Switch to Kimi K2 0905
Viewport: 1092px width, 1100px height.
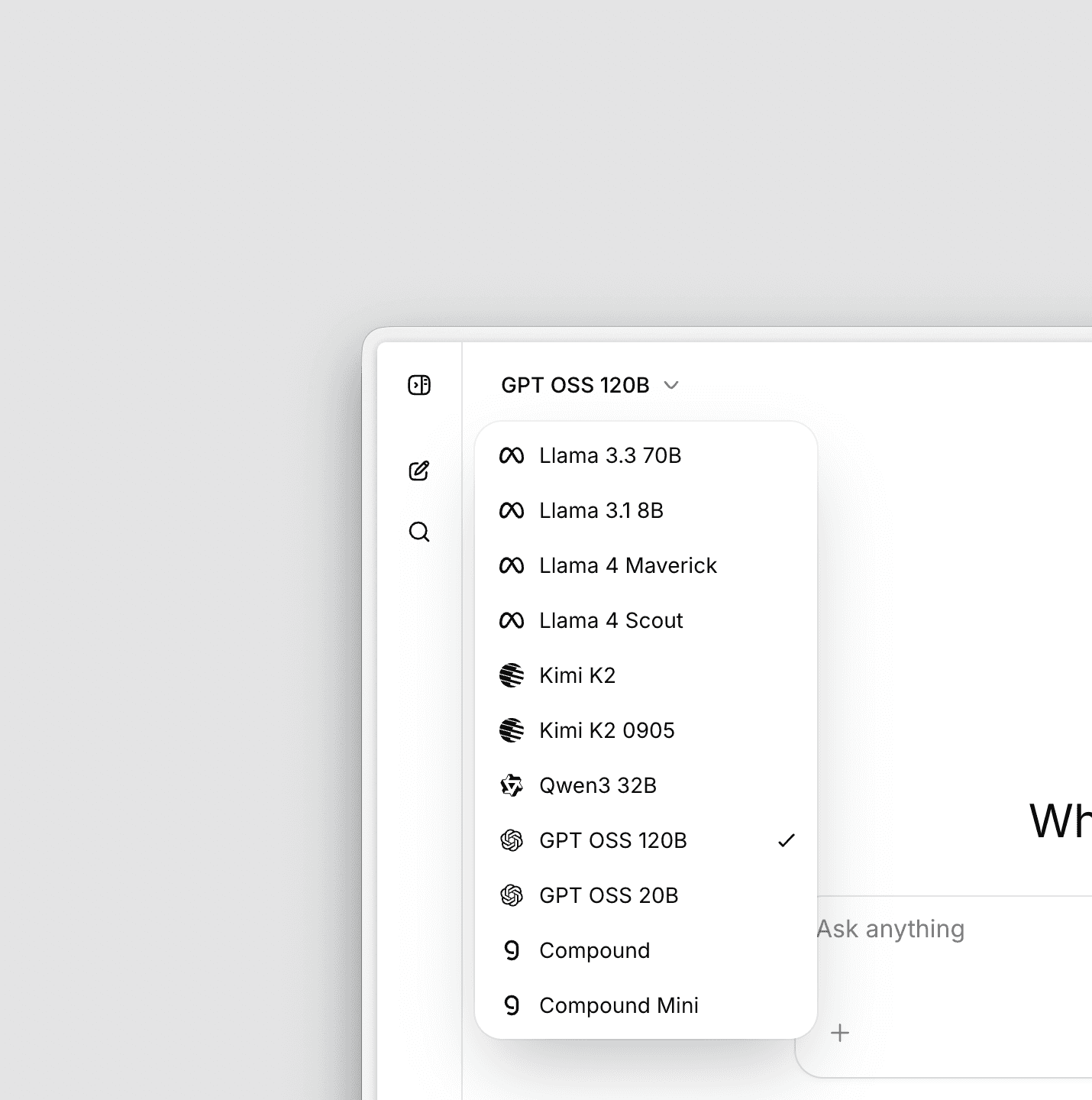point(606,731)
